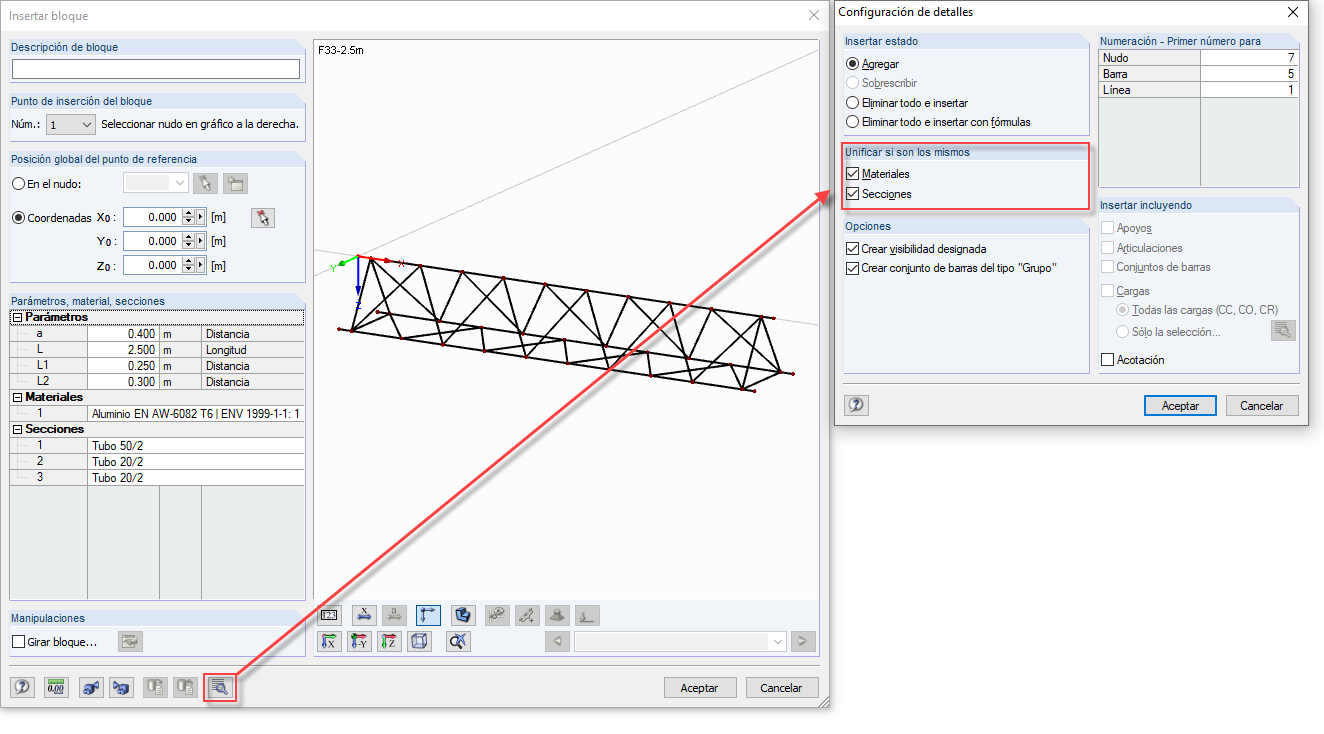Toggle numbering display with the 123 icon
This screenshot has width=1324, height=734.
329,615
